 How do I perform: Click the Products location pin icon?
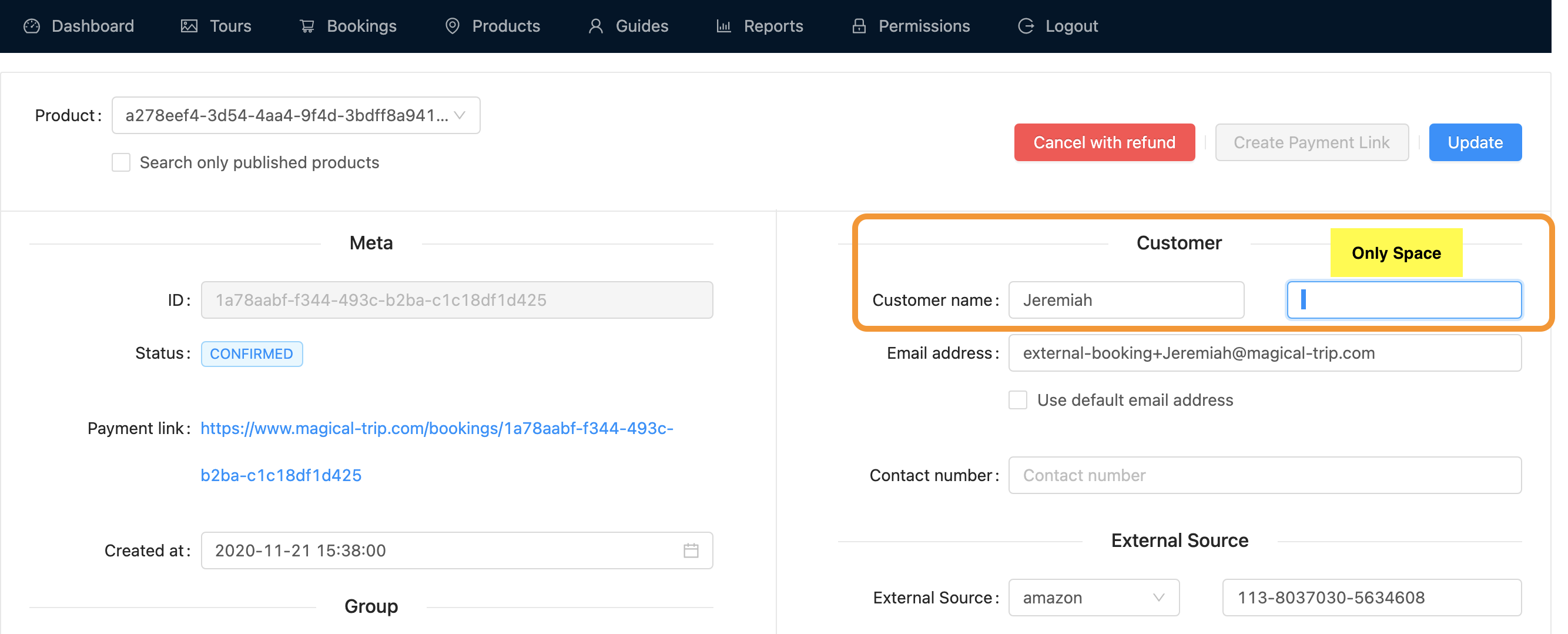[x=453, y=26]
